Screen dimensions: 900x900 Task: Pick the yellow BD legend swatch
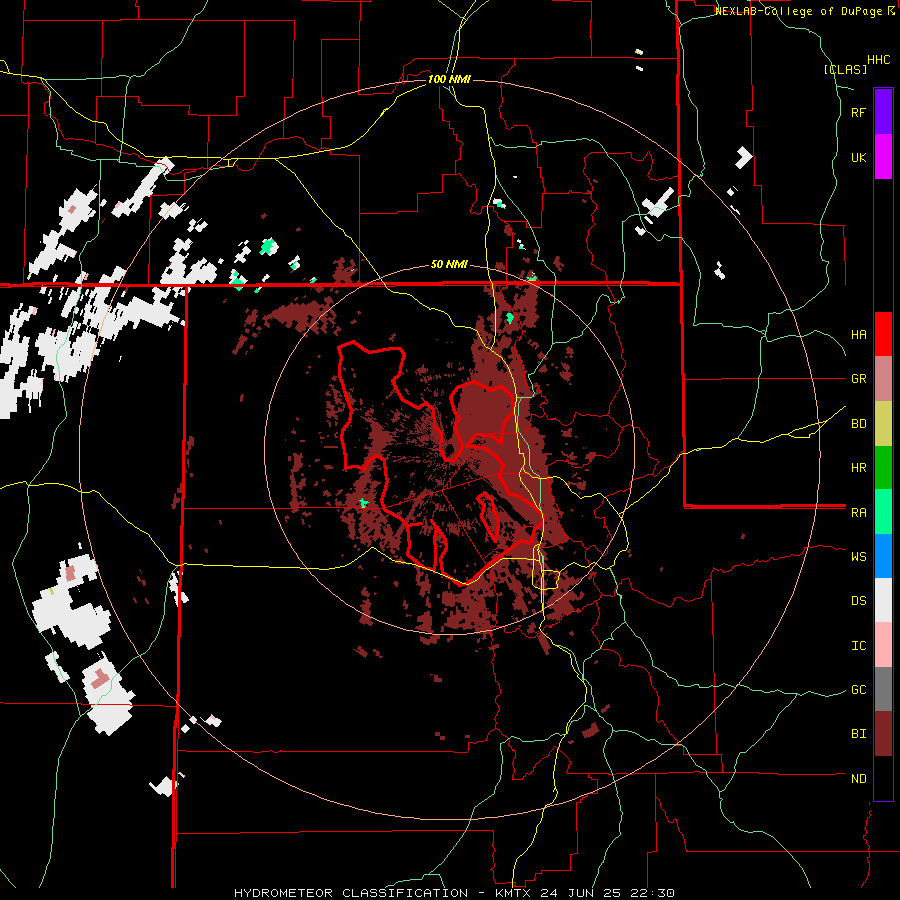(x=883, y=423)
